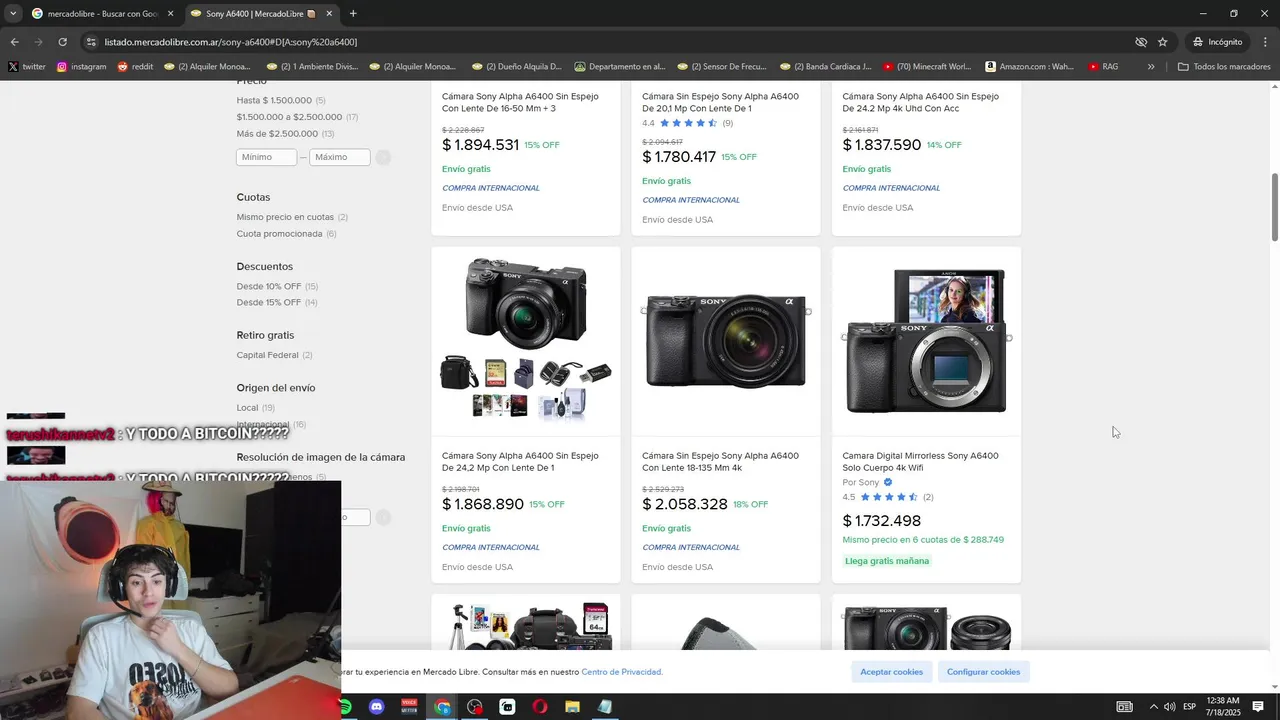Accept cookies with Aceptar cookies
Image resolution: width=1280 pixels, height=720 pixels.
point(892,672)
